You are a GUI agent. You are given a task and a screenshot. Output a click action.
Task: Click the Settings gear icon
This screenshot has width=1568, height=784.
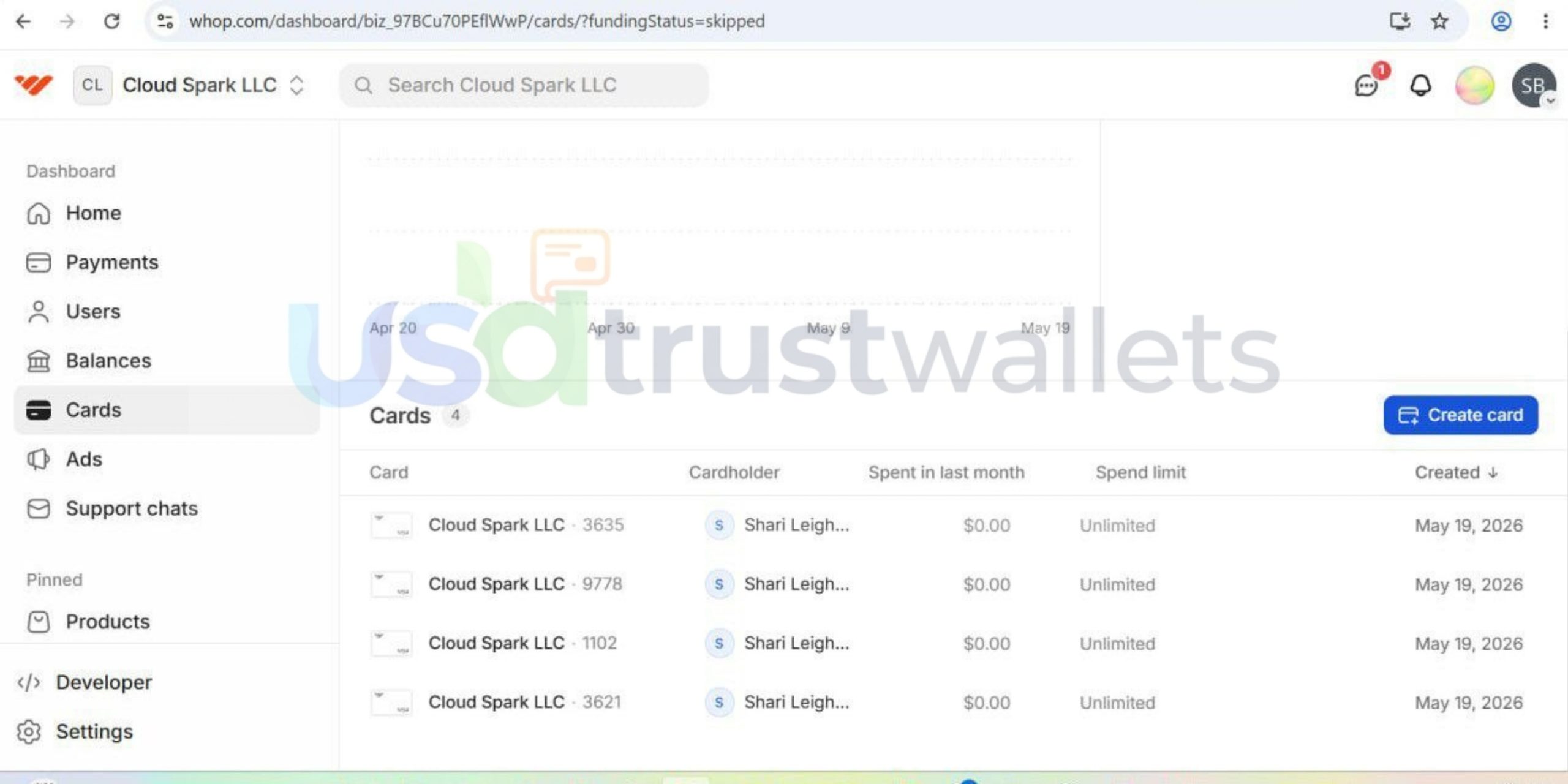[29, 731]
